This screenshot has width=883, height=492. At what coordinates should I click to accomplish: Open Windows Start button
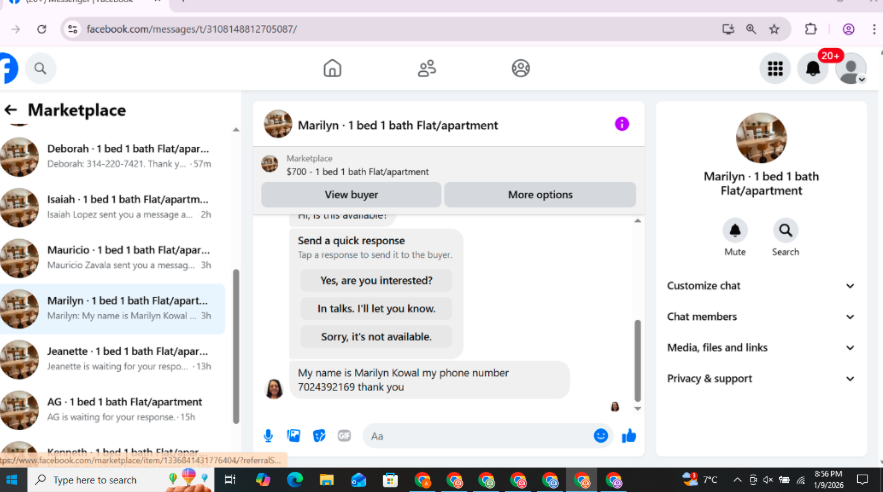point(11,480)
